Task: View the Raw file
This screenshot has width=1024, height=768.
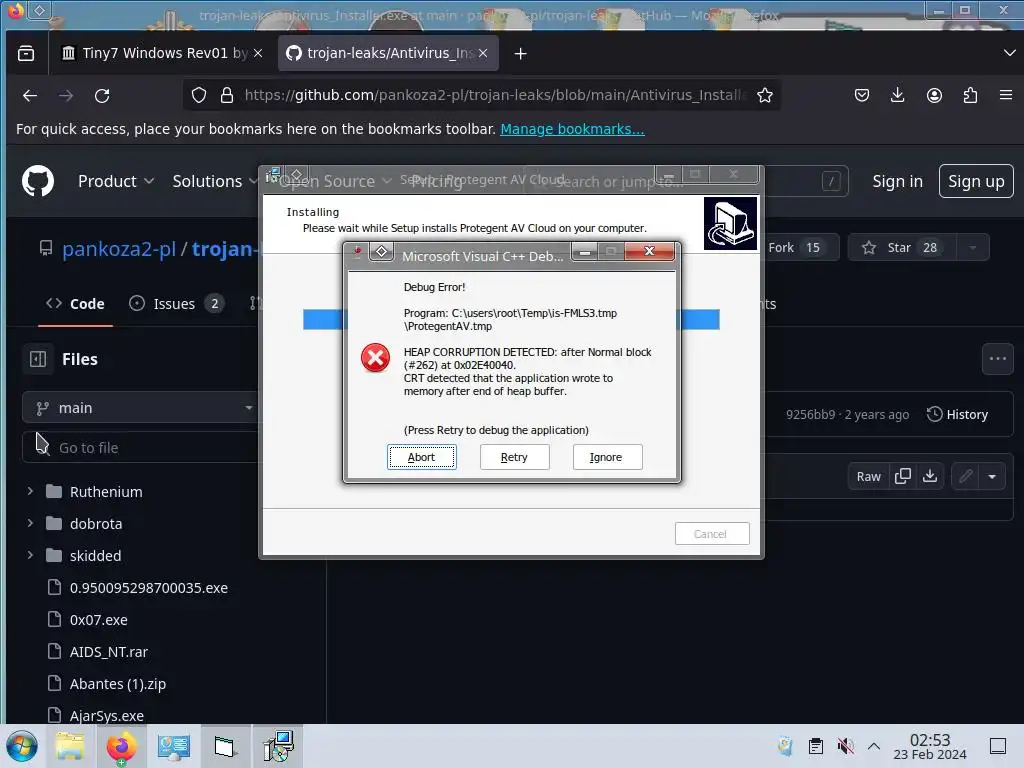Action: point(868,477)
